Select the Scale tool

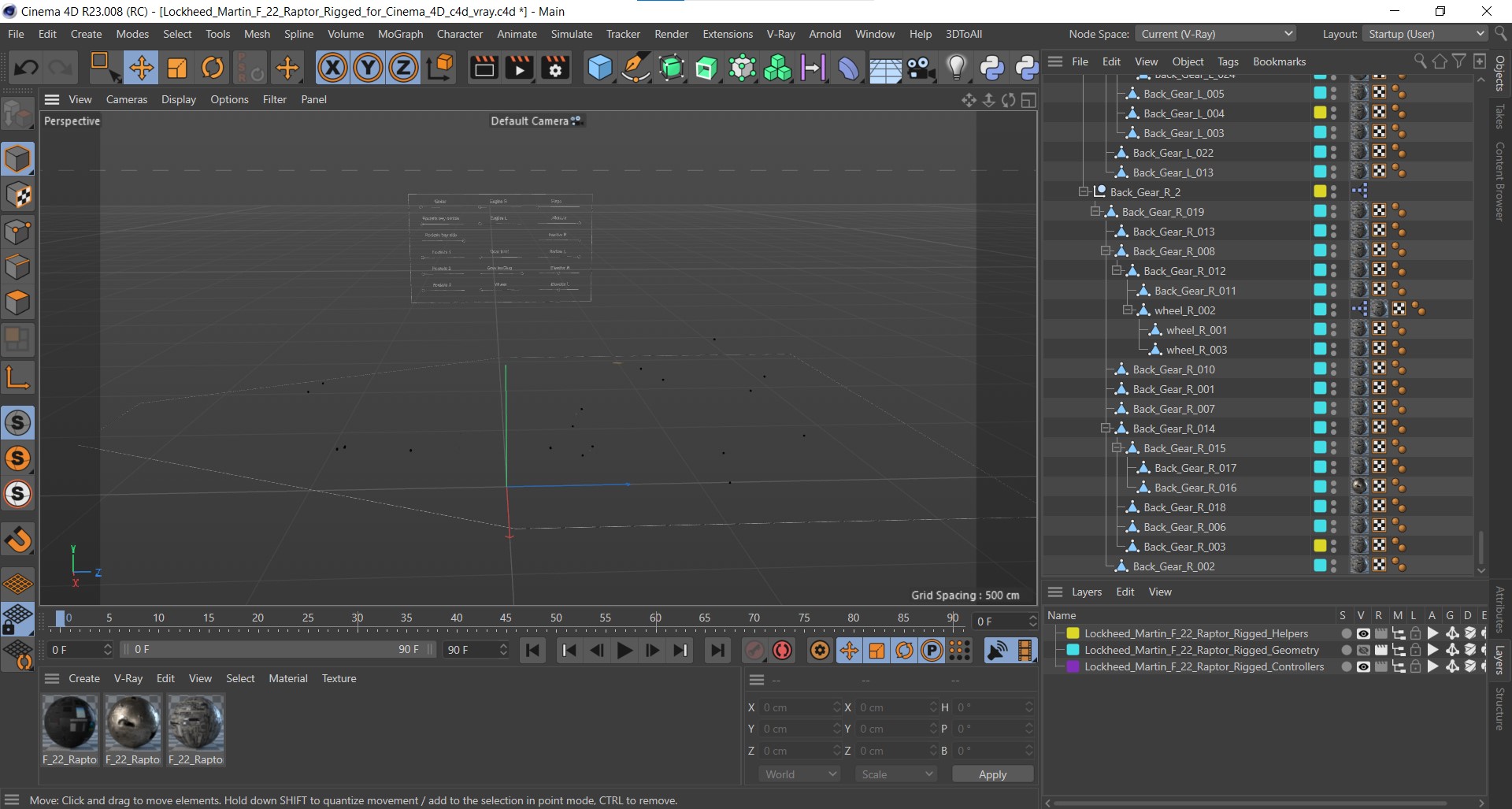(177, 68)
